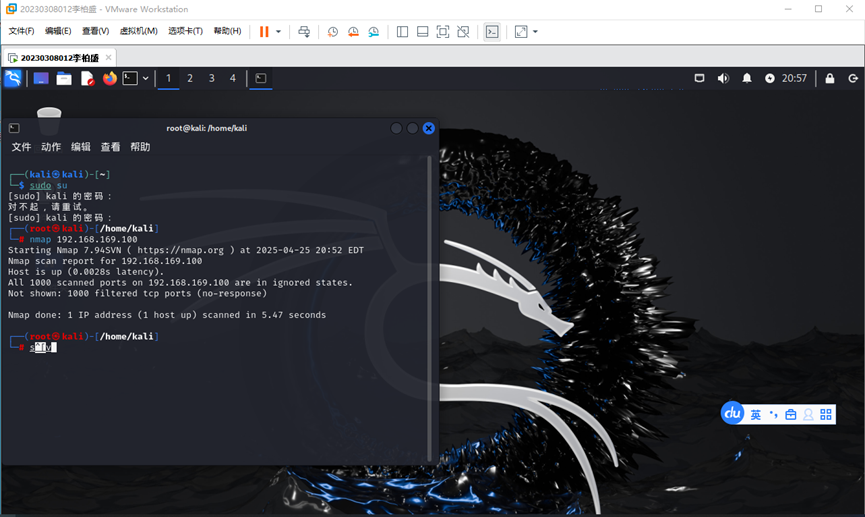Switch to workspace 4
The image size is (865, 517).
[233, 78]
